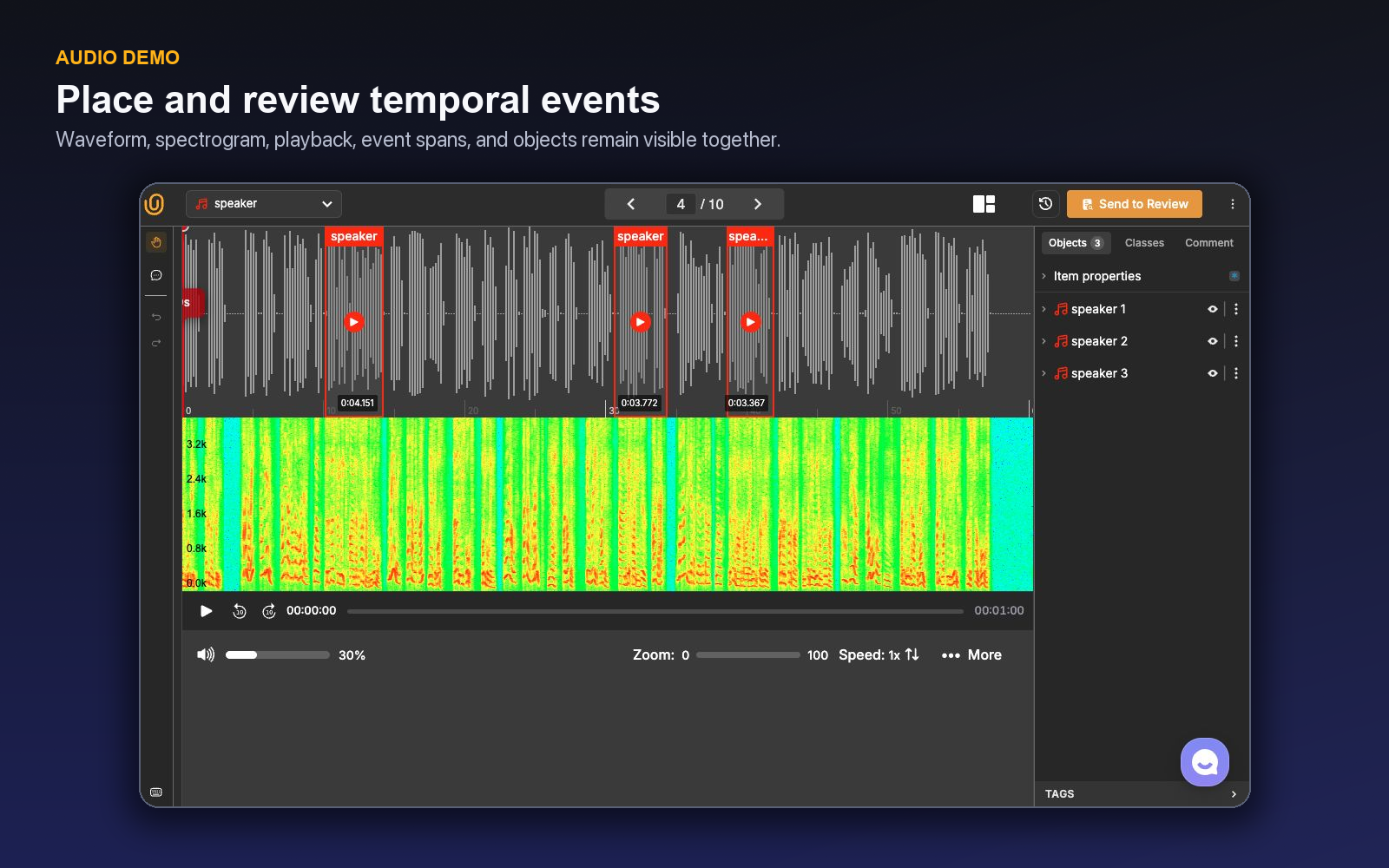Rewind 10 seconds
The height and width of the screenshot is (868, 1389).
pyautogui.click(x=240, y=611)
